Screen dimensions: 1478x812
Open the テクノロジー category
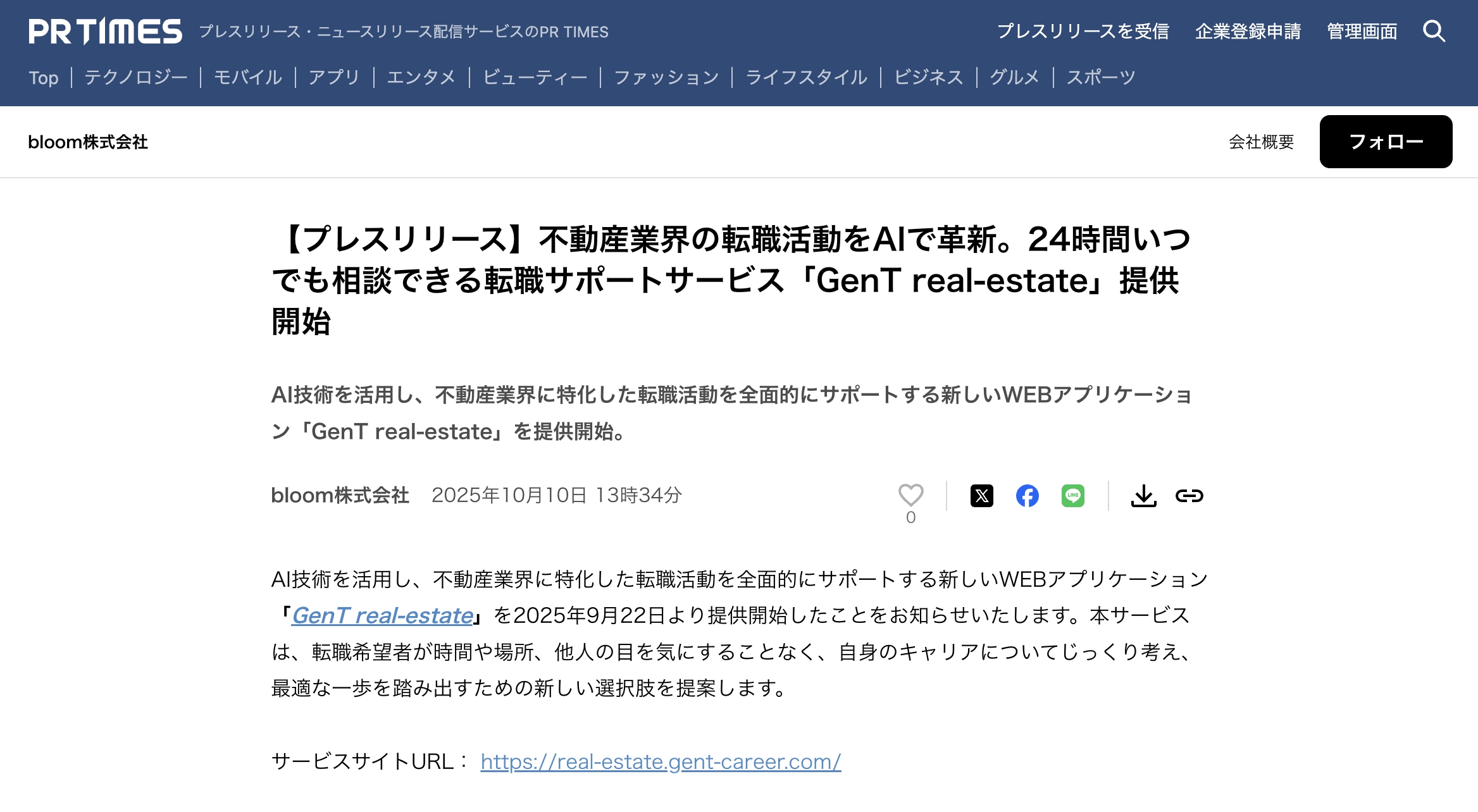136,77
